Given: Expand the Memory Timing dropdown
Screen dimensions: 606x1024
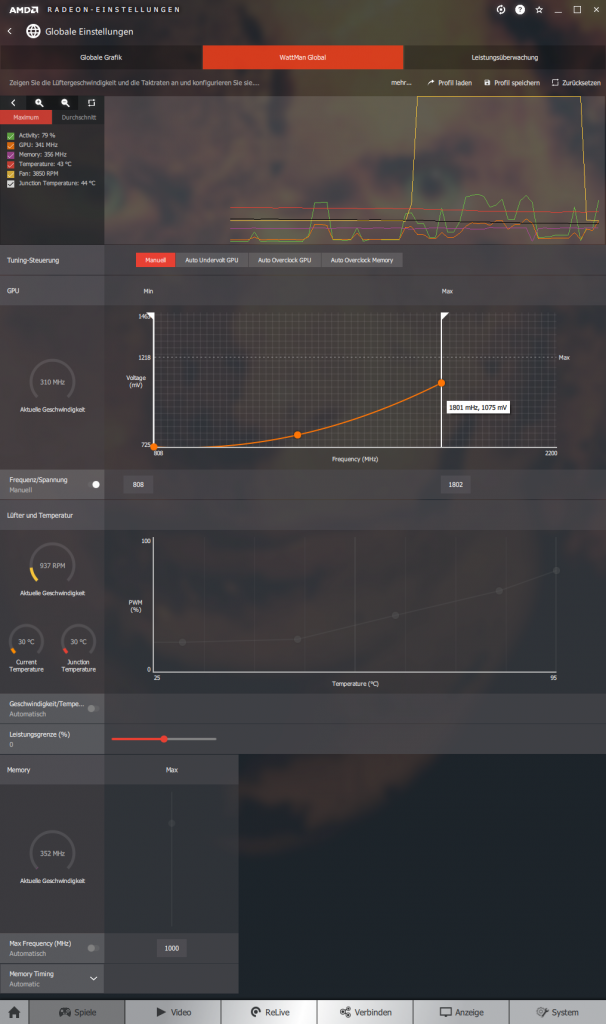Looking at the screenshot, I should (x=93, y=978).
